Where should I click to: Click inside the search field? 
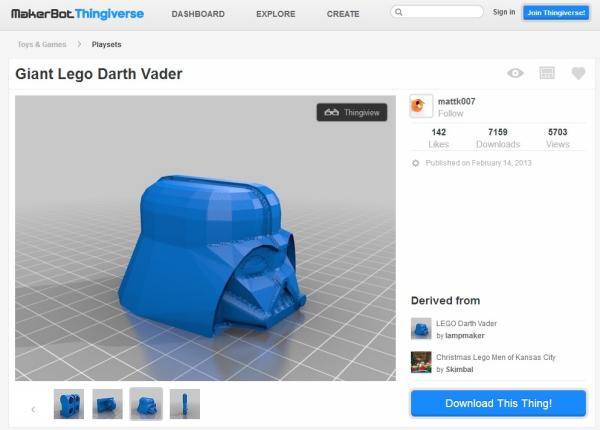pyautogui.click(x=437, y=12)
